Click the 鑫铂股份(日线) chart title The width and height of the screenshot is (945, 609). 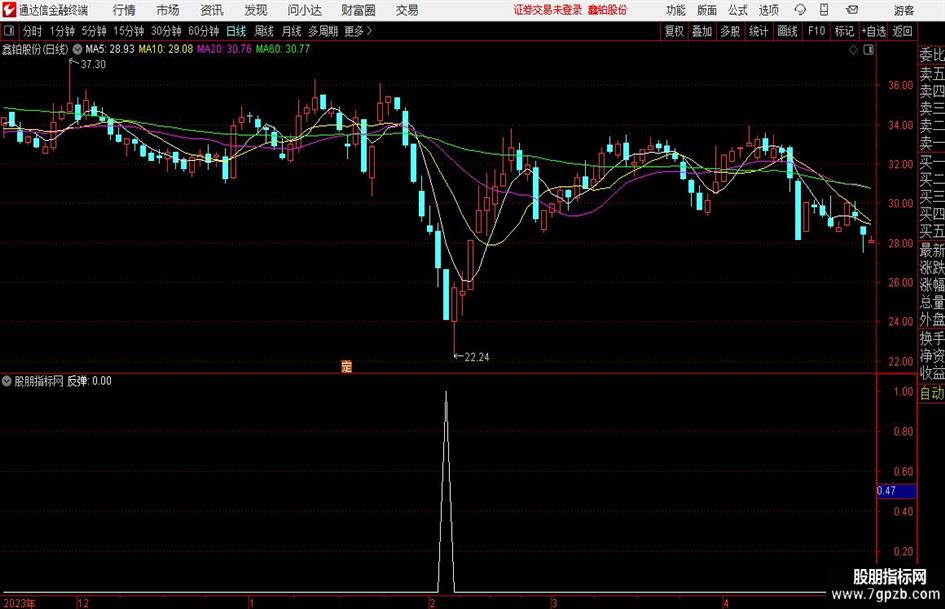[35, 49]
